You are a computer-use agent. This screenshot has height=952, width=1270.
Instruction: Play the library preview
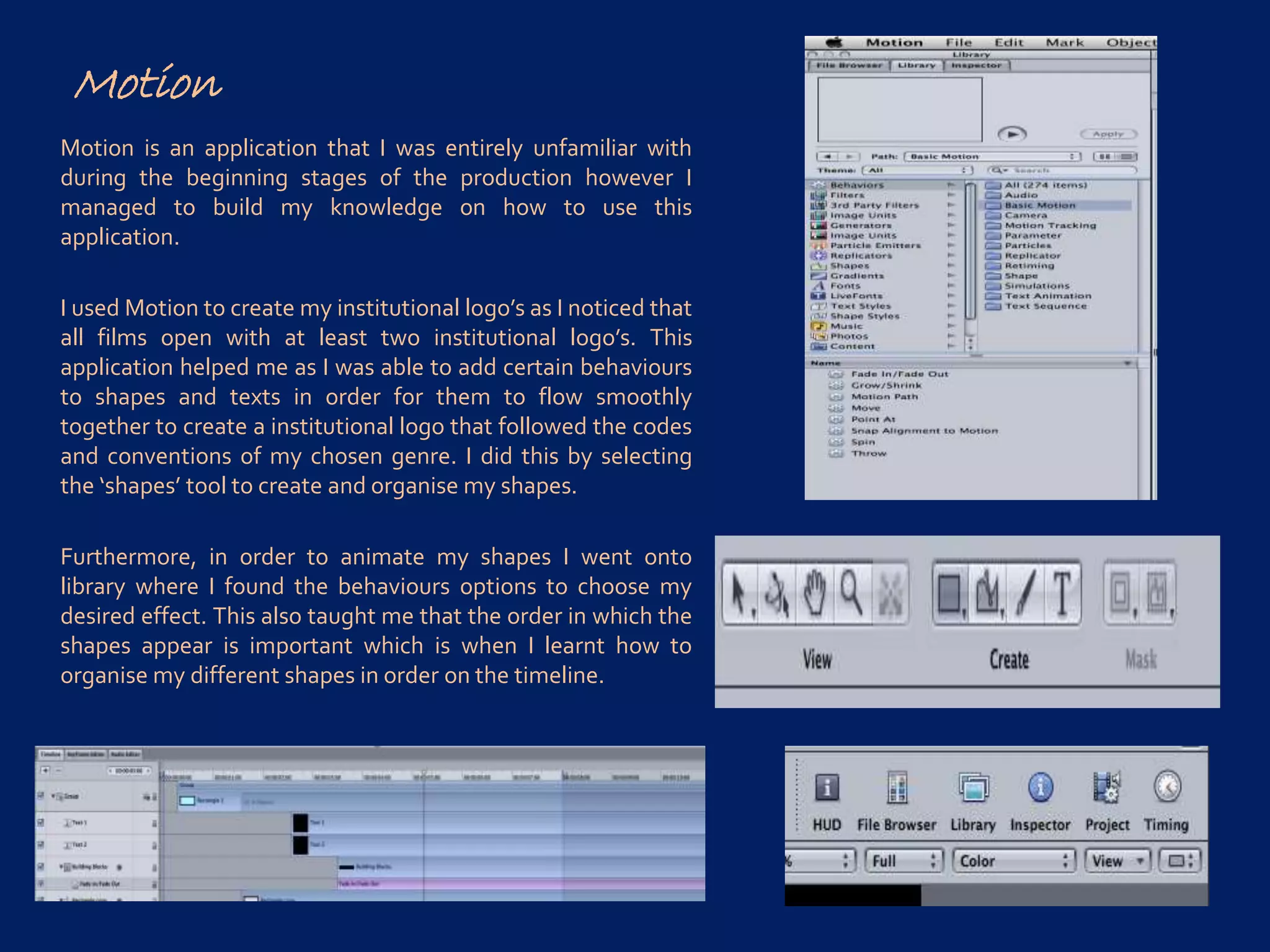(x=1012, y=134)
